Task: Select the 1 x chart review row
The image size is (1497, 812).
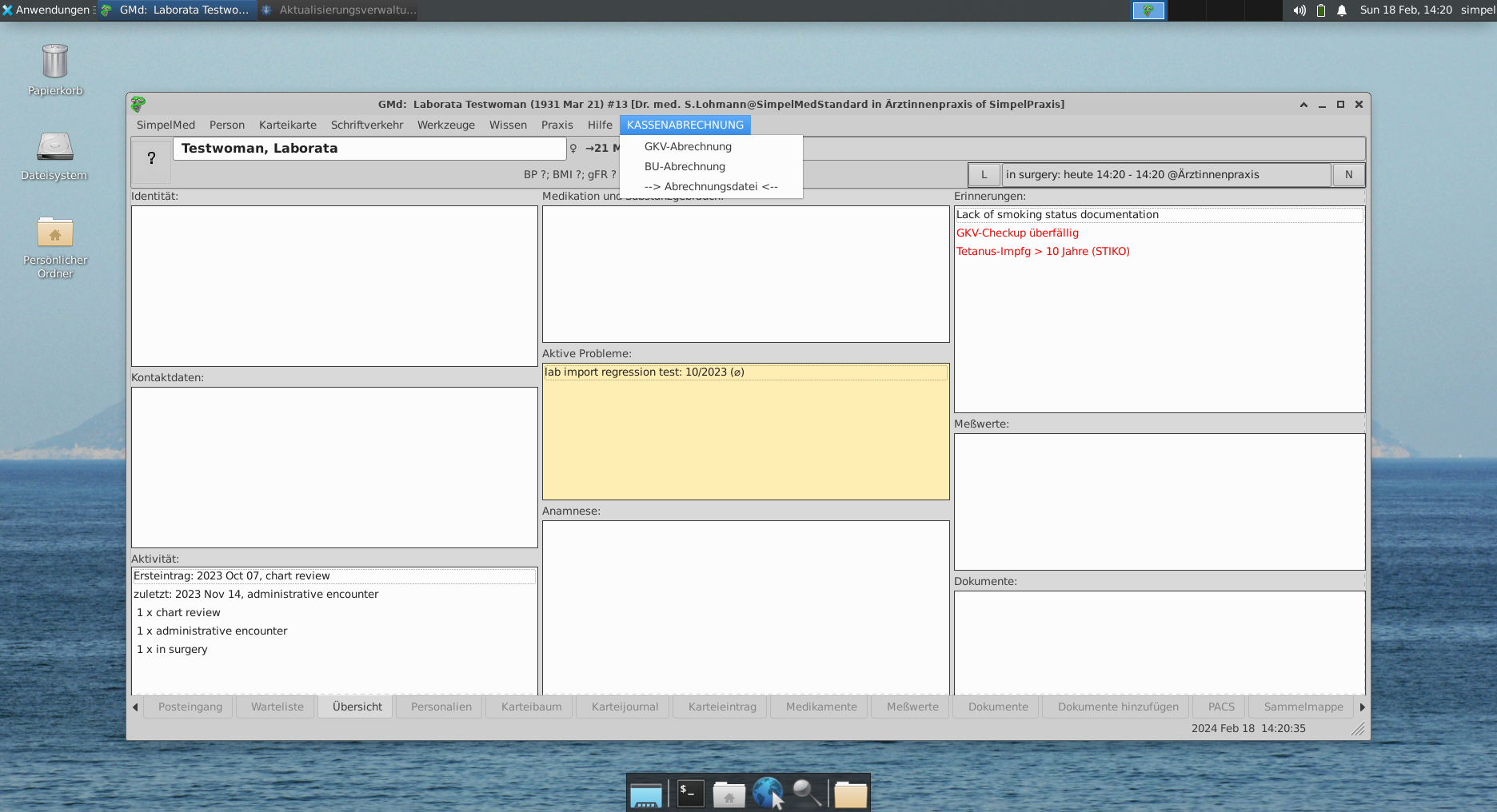Action: pos(334,612)
